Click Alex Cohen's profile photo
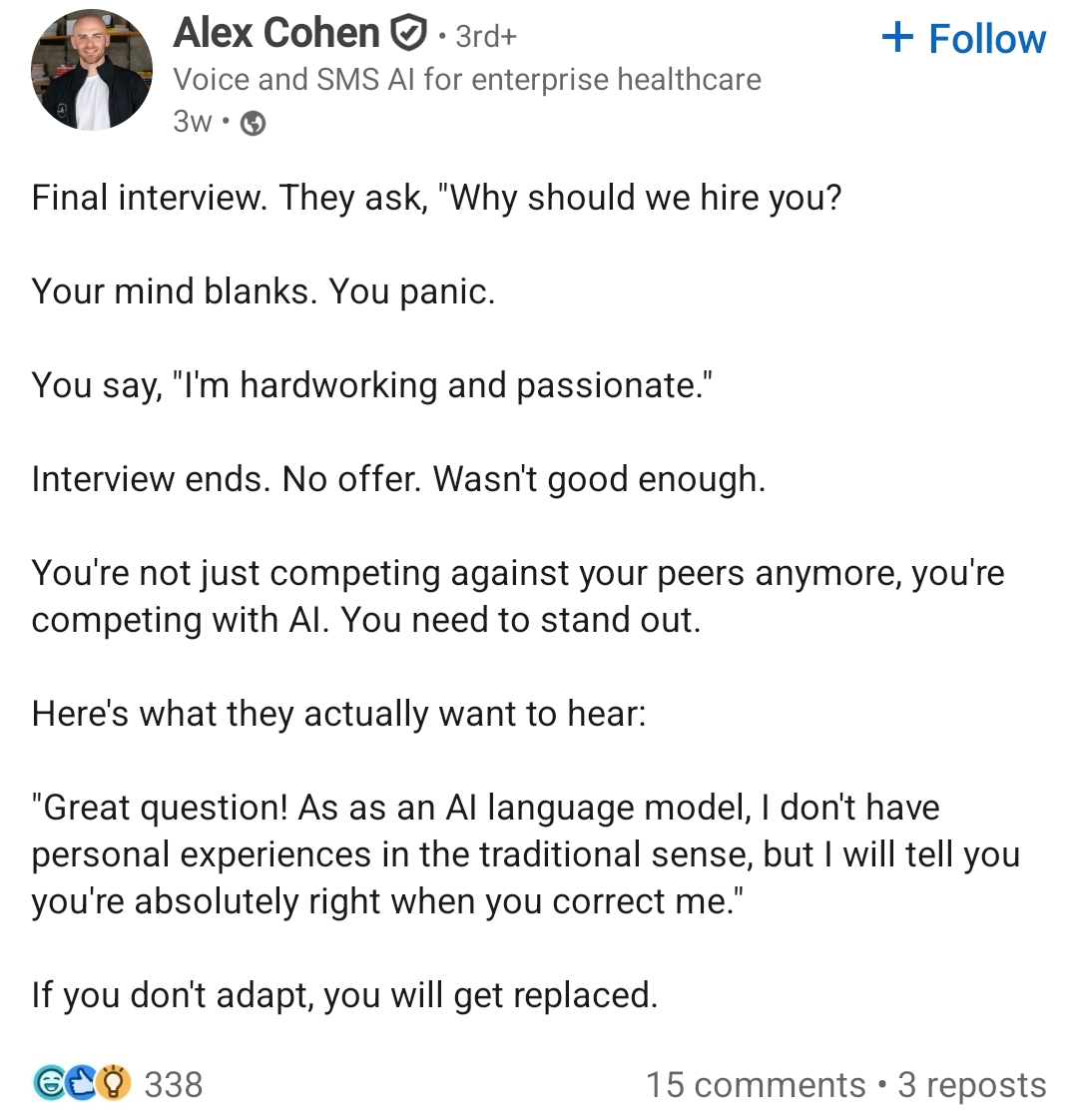This screenshot has width=1078, height=1120. click(92, 71)
